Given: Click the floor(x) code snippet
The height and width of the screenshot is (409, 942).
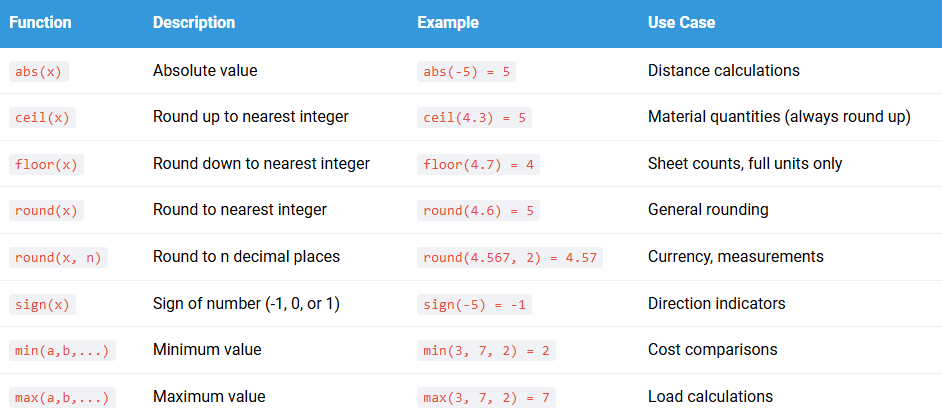Looking at the screenshot, I should (x=46, y=165).
